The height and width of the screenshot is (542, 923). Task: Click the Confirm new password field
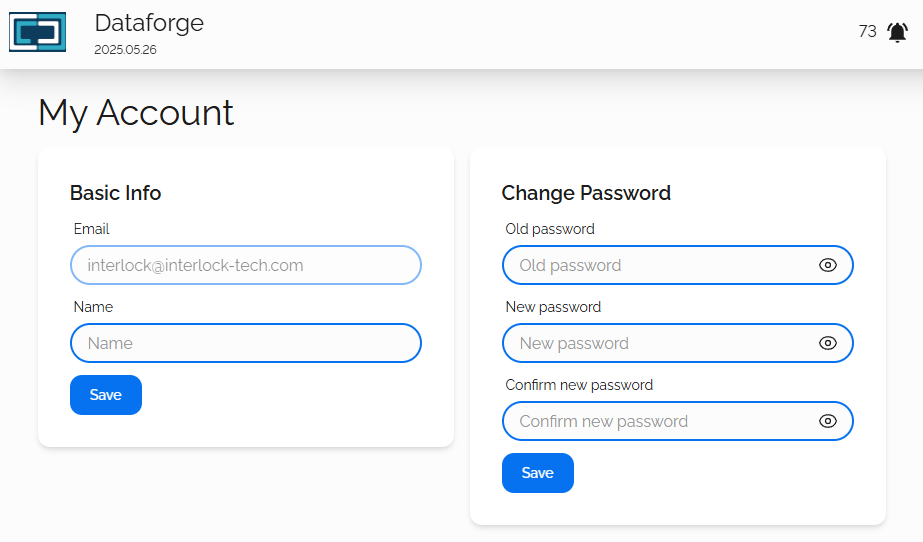pyautogui.click(x=660, y=421)
